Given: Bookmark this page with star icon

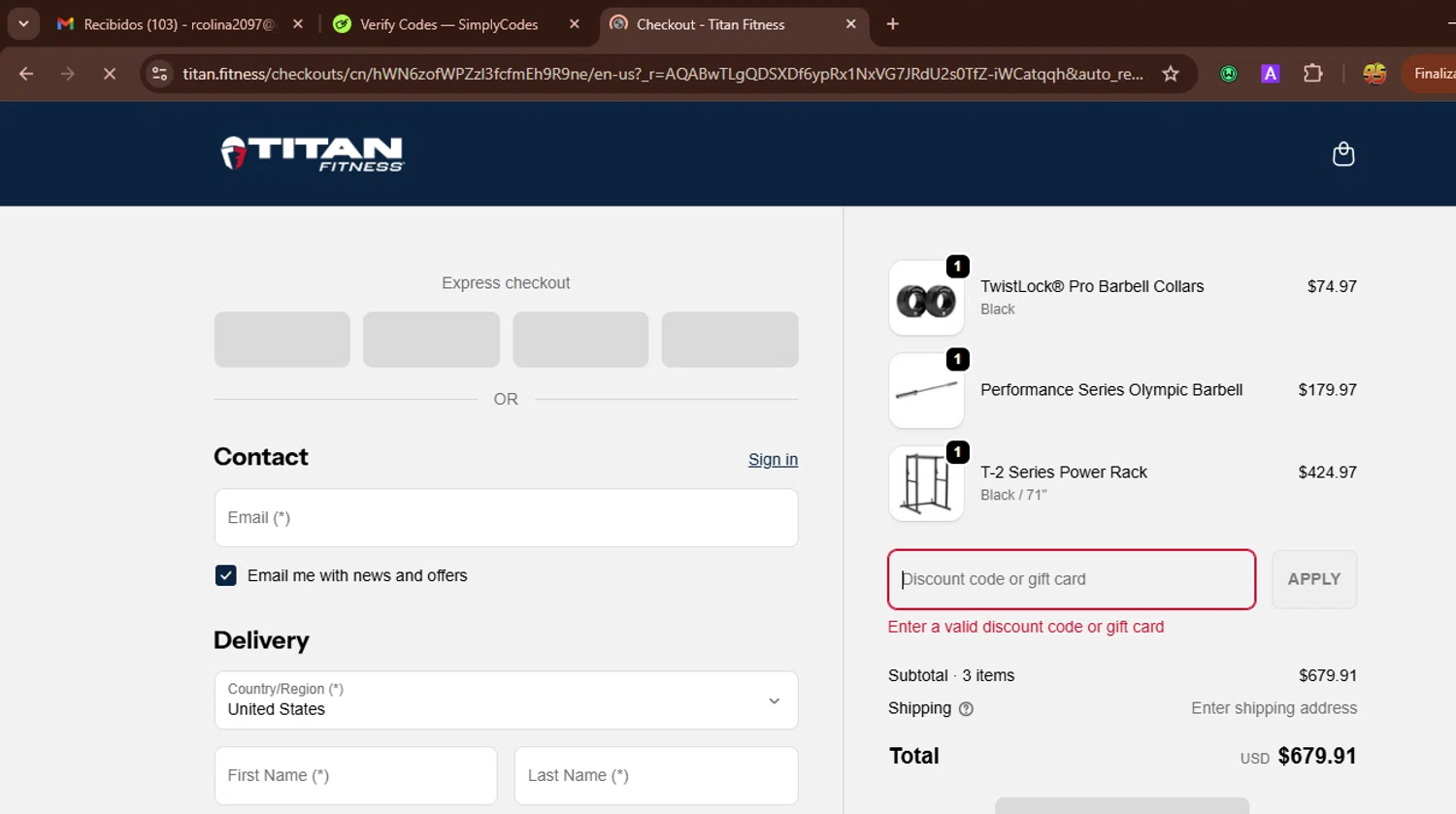Looking at the screenshot, I should click(1171, 74).
